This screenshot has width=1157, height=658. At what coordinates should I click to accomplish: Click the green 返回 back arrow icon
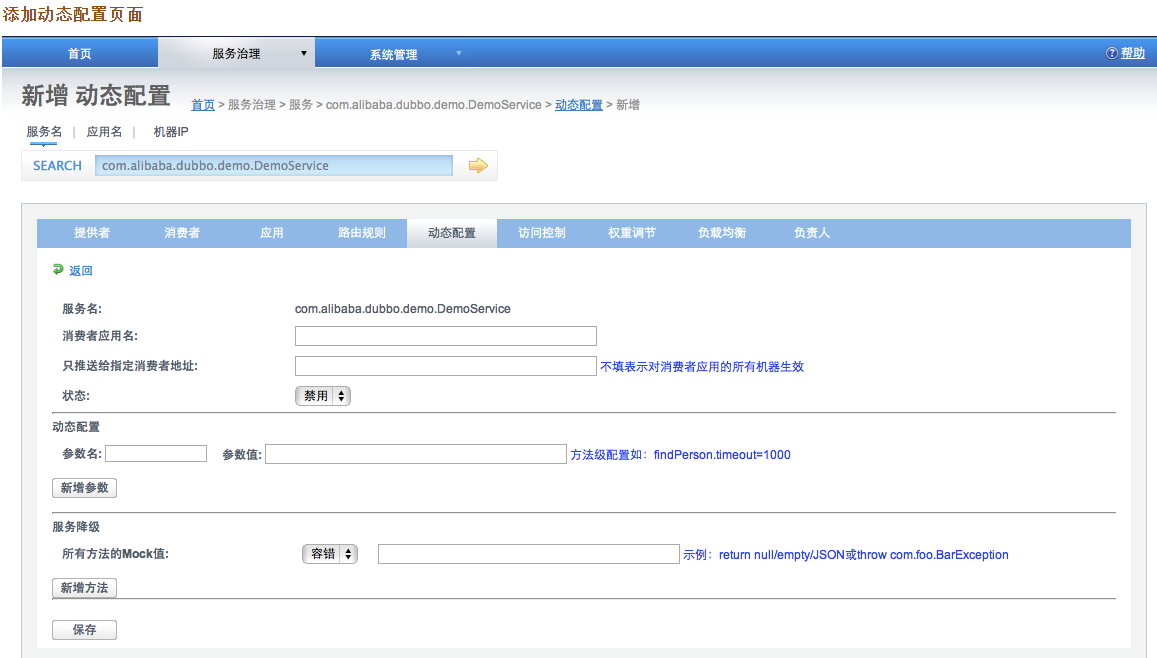(x=58, y=270)
